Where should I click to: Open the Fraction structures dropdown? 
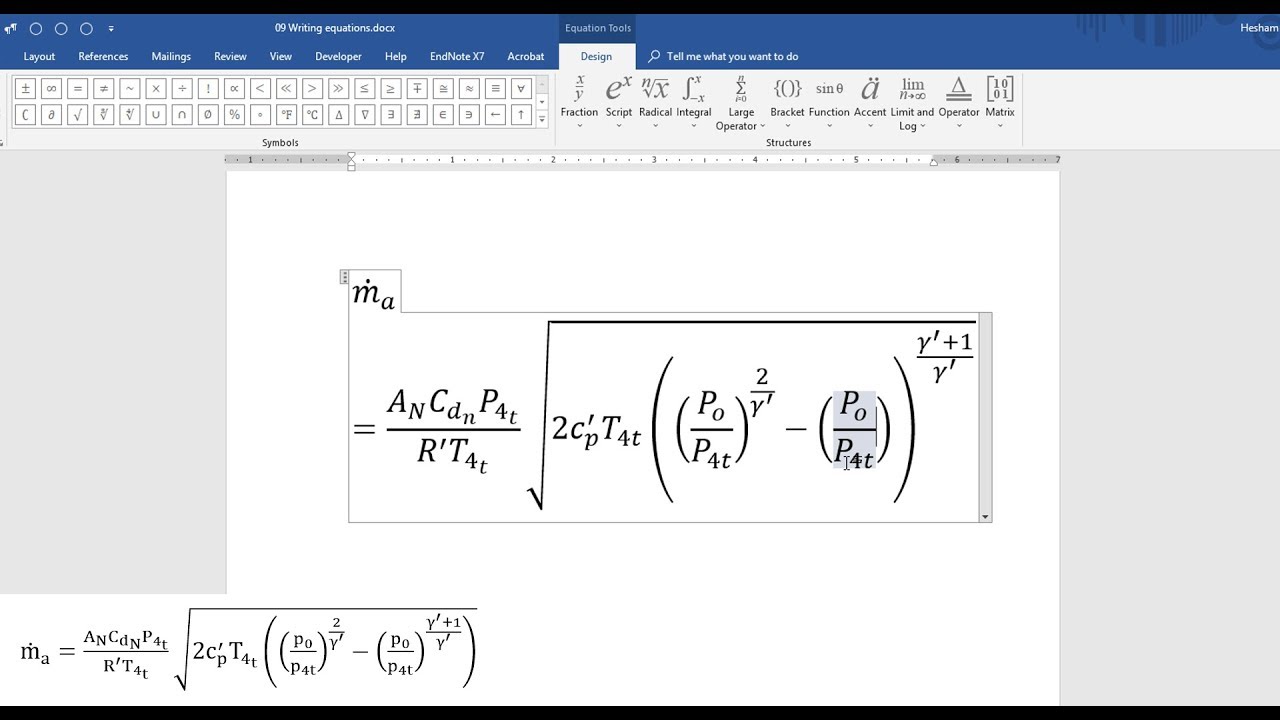click(x=579, y=102)
